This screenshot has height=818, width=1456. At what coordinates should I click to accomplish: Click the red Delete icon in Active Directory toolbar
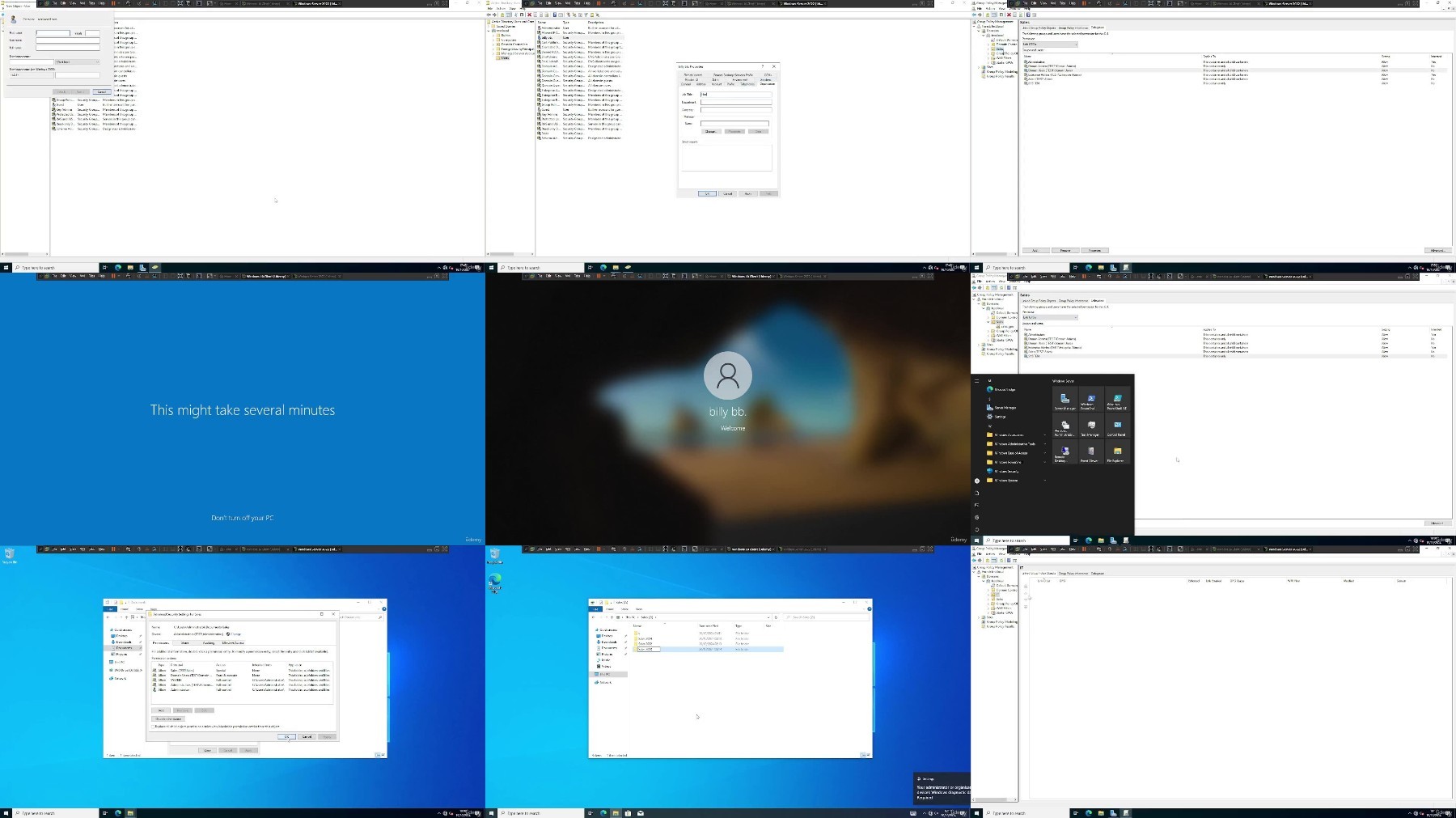530,15
